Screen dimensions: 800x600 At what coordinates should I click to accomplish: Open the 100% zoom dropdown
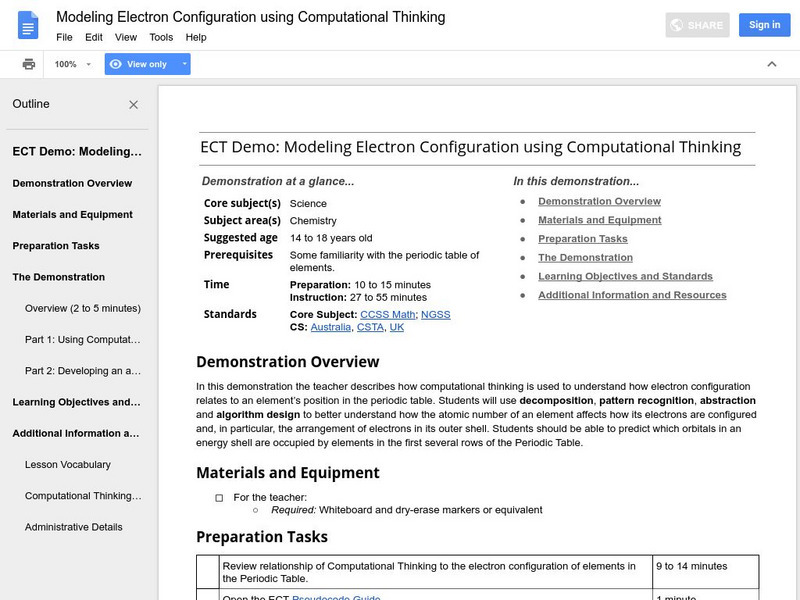click(x=73, y=64)
